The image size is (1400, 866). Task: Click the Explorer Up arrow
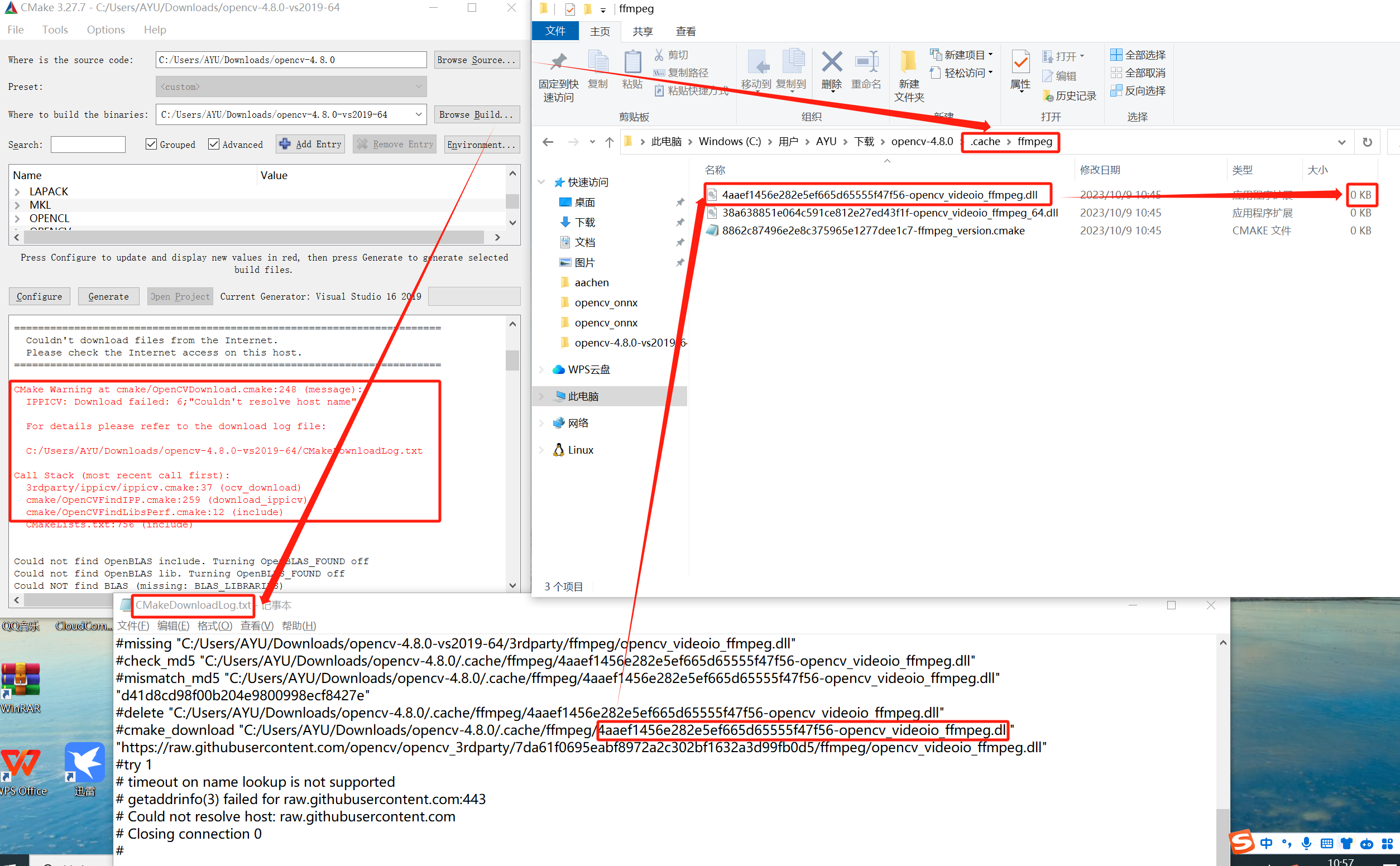click(609, 142)
